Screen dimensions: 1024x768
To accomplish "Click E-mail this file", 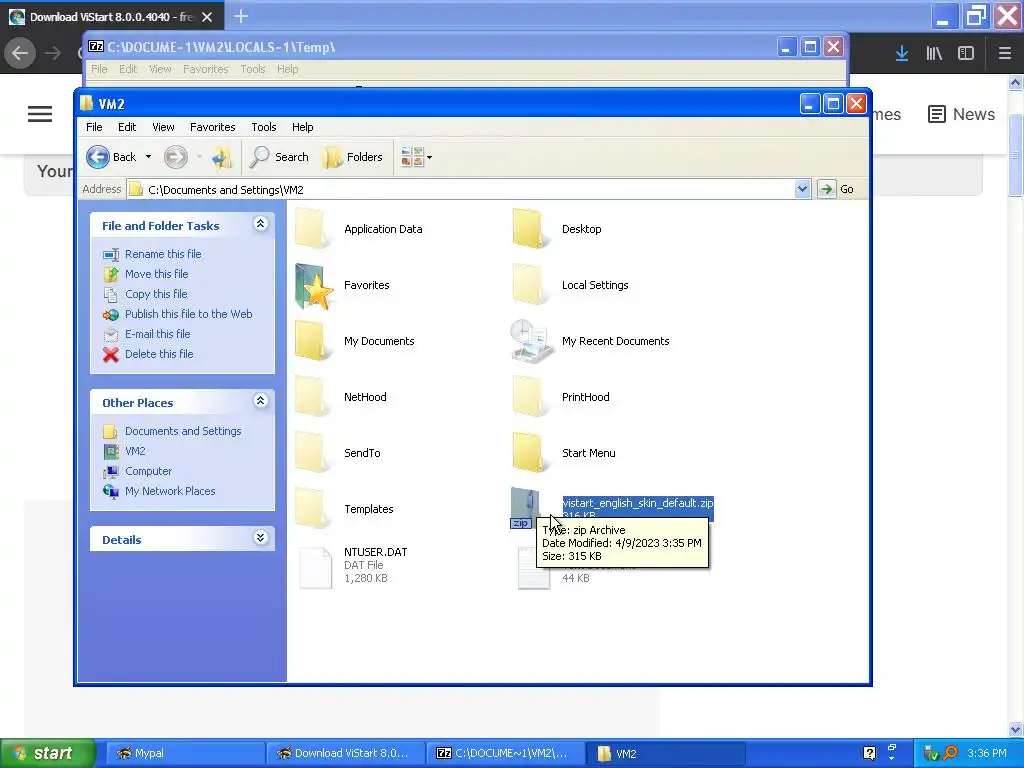I will tap(157, 334).
